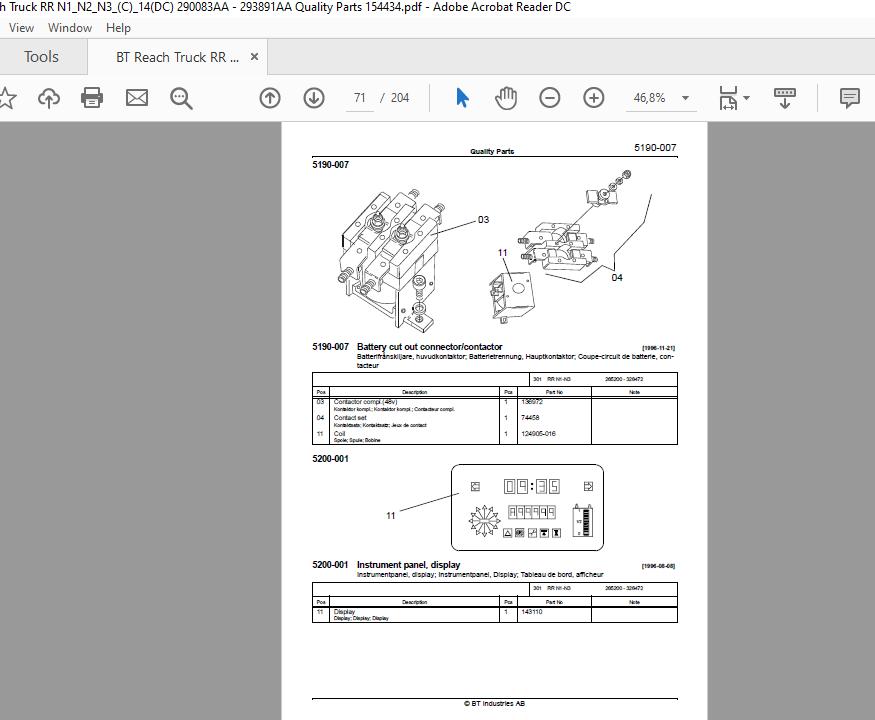Click the 'Contactor compl.(48v)' table entry
The image size is (875, 720).
pos(365,402)
